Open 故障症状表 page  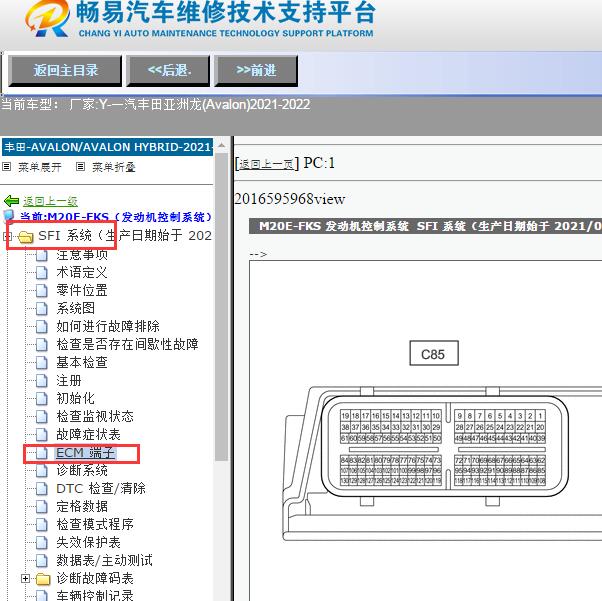click(x=88, y=434)
